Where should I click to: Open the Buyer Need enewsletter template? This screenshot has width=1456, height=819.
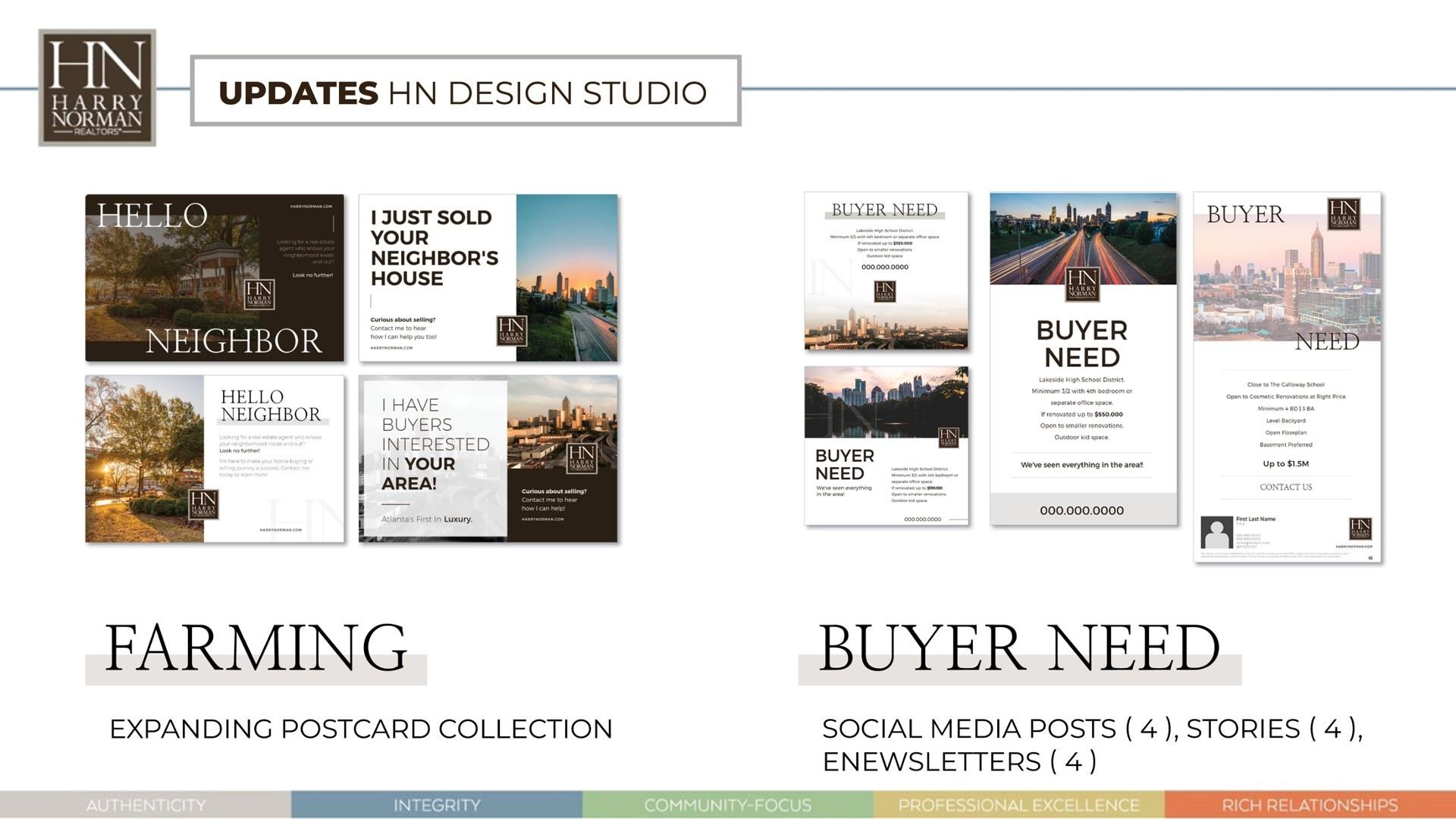[x=1287, y=377]
